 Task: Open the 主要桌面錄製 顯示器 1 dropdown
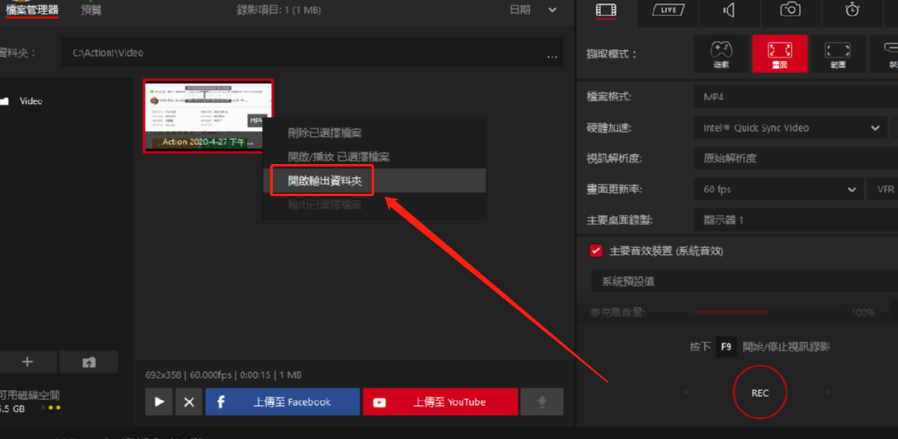click(x=795, y=220)
